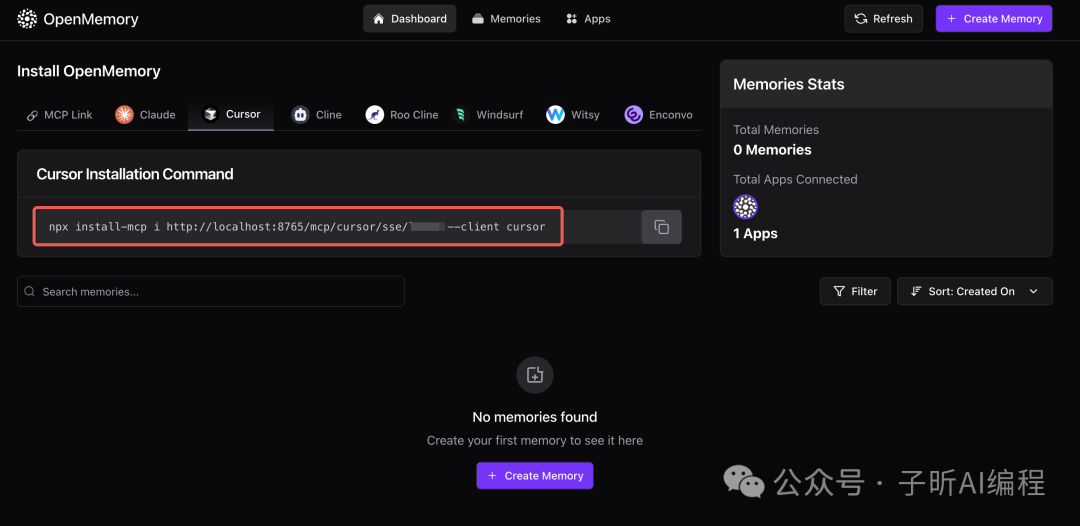The height and width of the screenshot is (526, 1080).
Task: Click the Dashboard nav item
Action: (410, 19)
